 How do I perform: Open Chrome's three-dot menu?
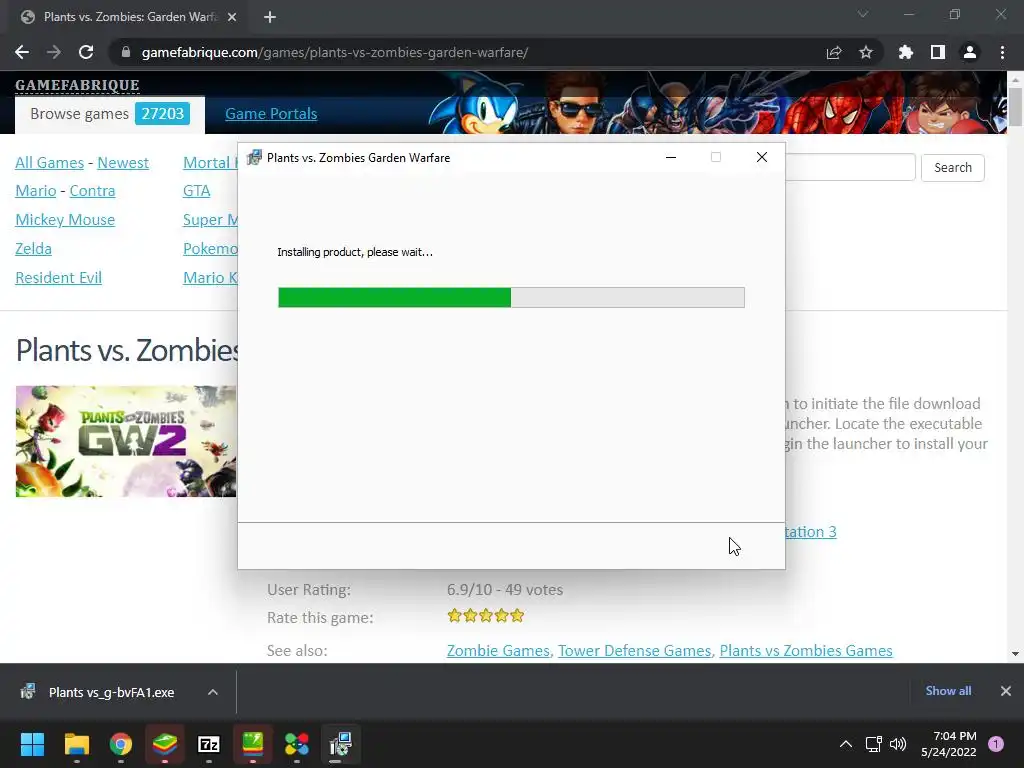1002,52
